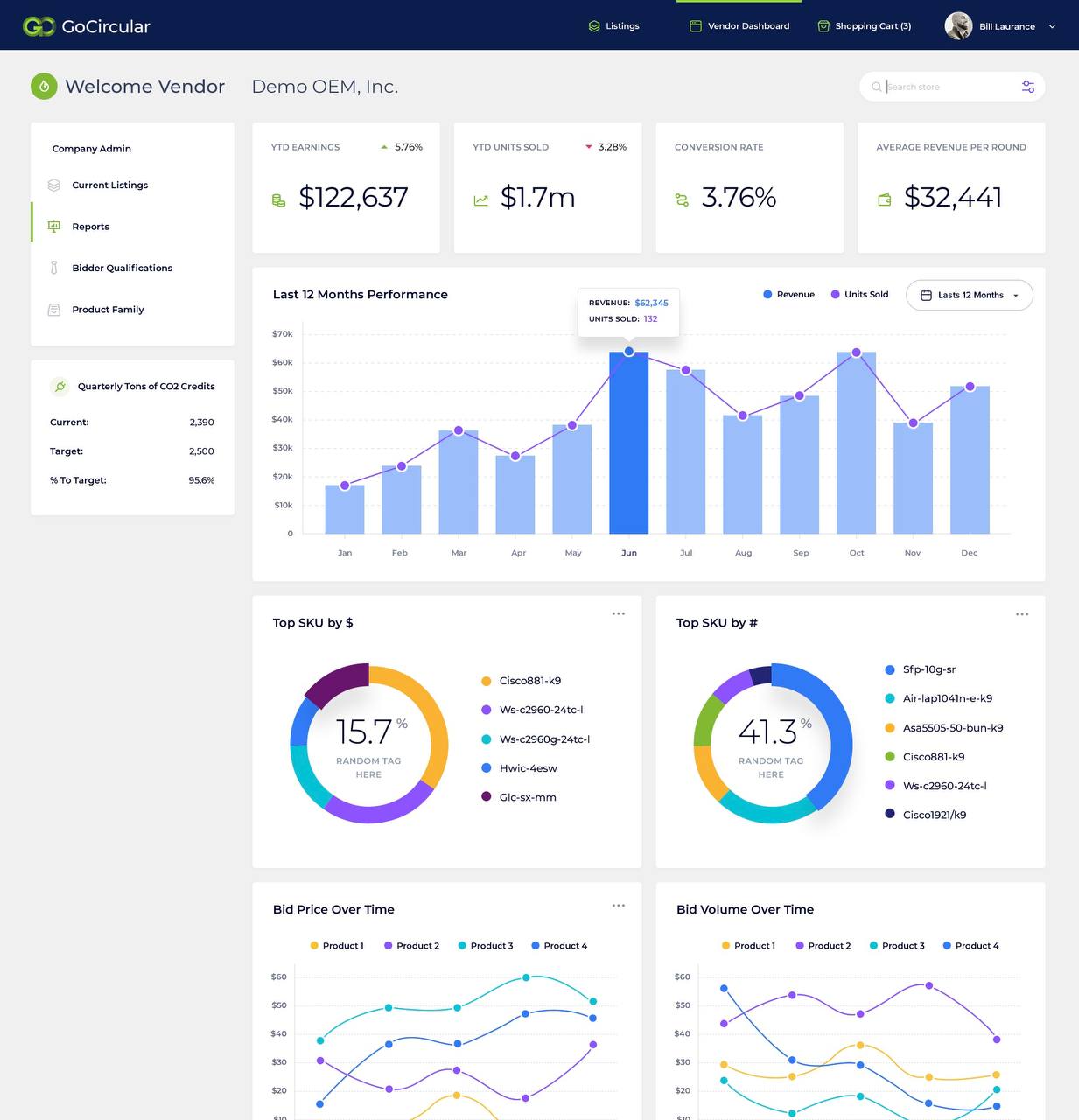This screenshot has height=1120, width=1079.
Task: Click the CO2 Credits leaf icon
Action: click(60, 386)
